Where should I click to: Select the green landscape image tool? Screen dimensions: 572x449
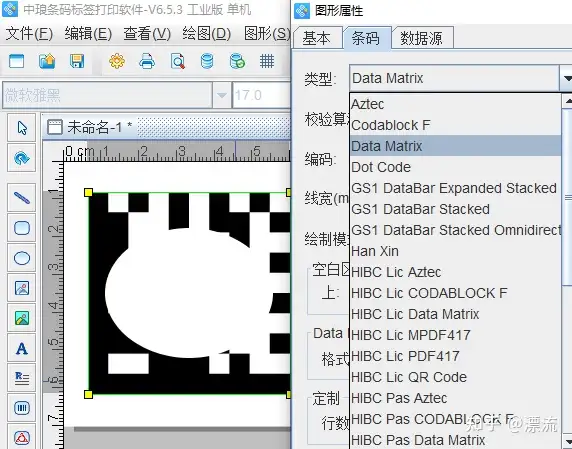[x=22, y=318]
